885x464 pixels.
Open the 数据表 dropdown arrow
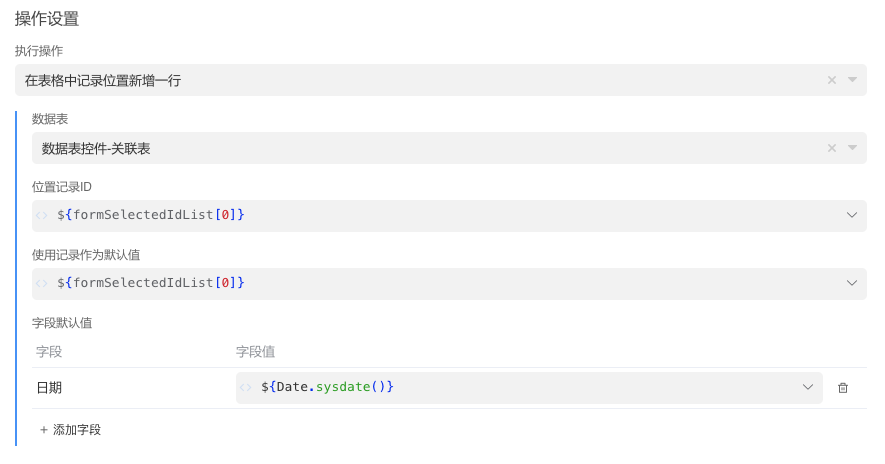(x=852, y=148)
